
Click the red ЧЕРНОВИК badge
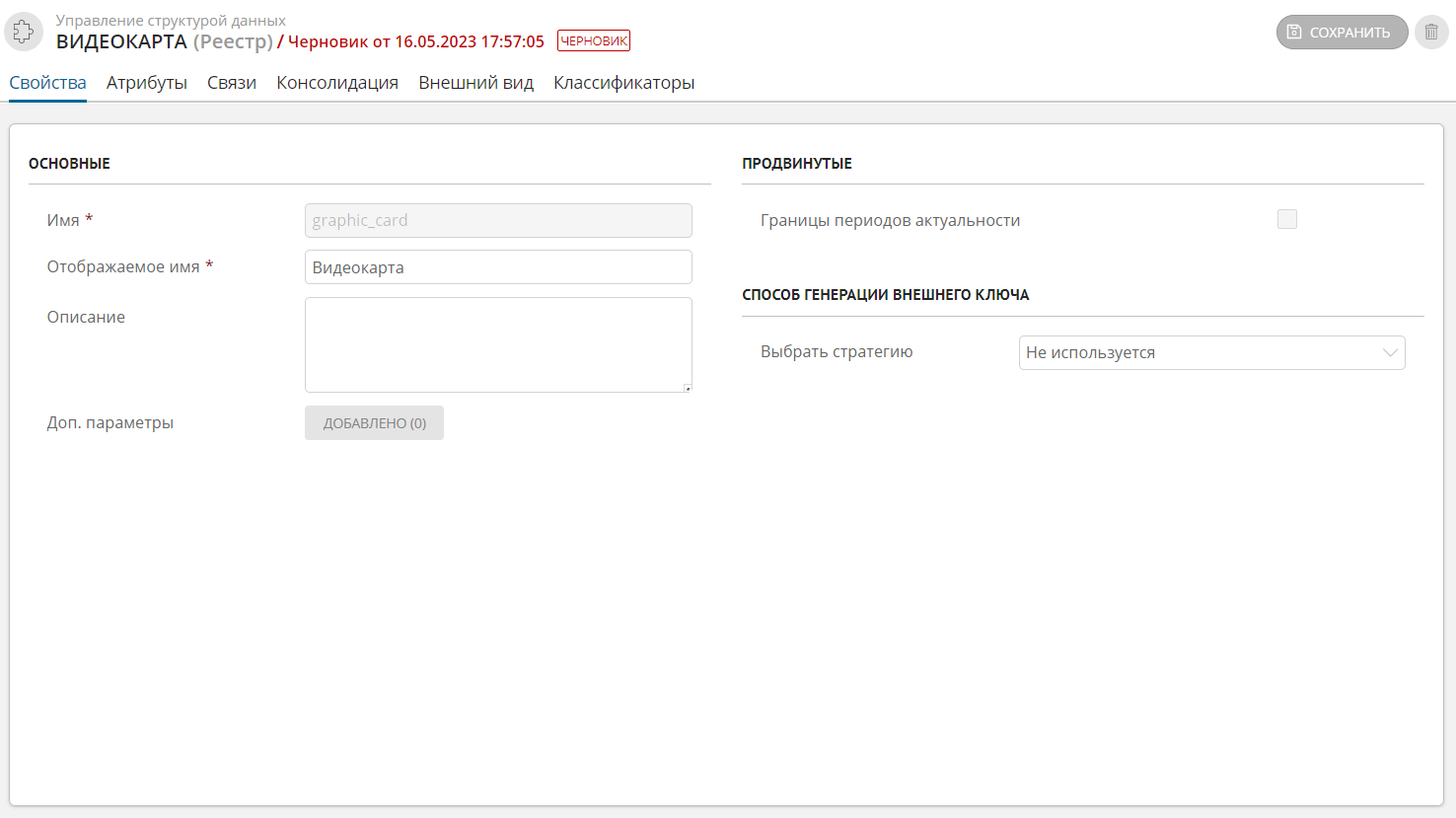pyautogui.click(x=594, y=41)
